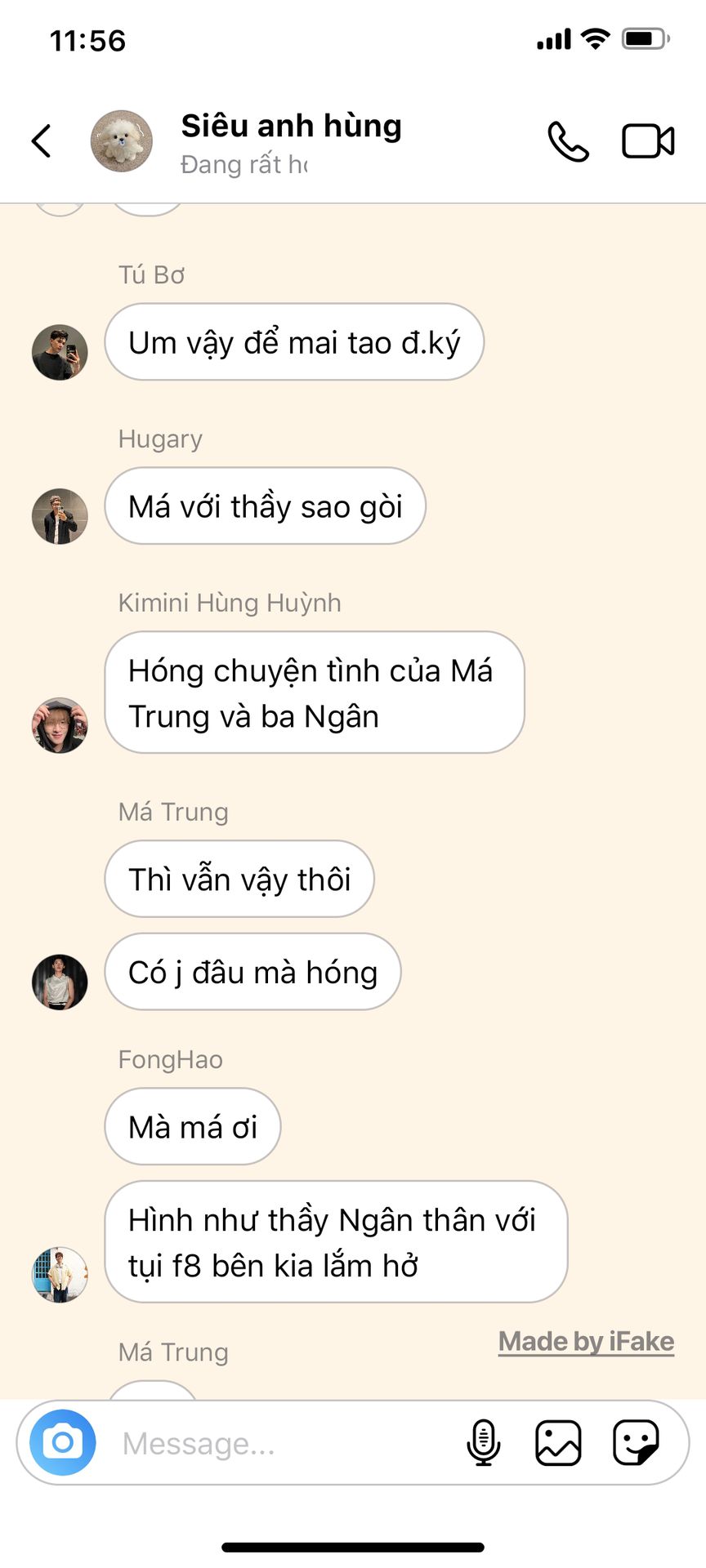Open Kimini Hùng Huỳnh's profile avatar
This screenshot has height=1568, width=706.
tap(60, 725)
